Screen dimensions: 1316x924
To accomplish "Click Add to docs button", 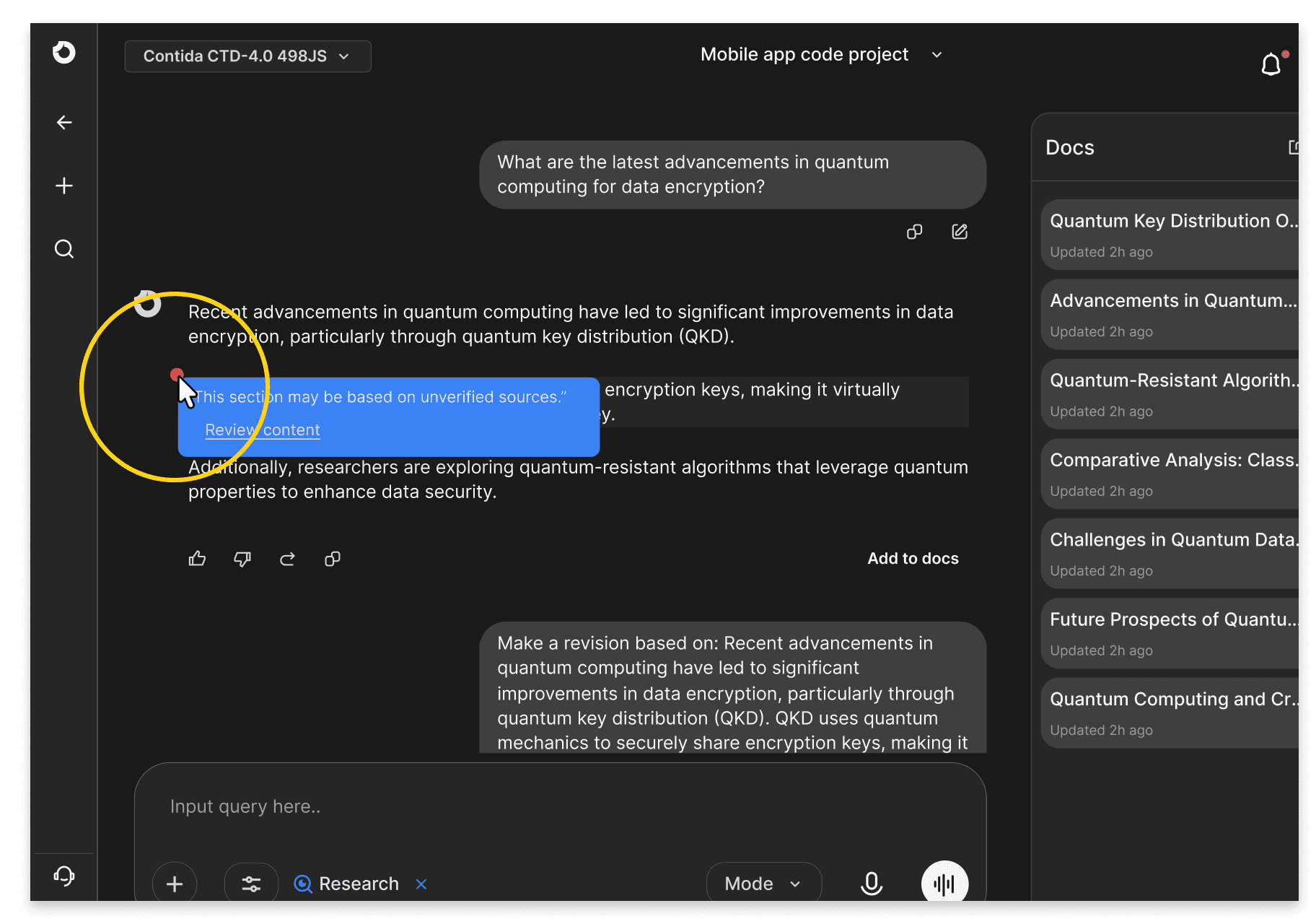I will click(913, 559).
